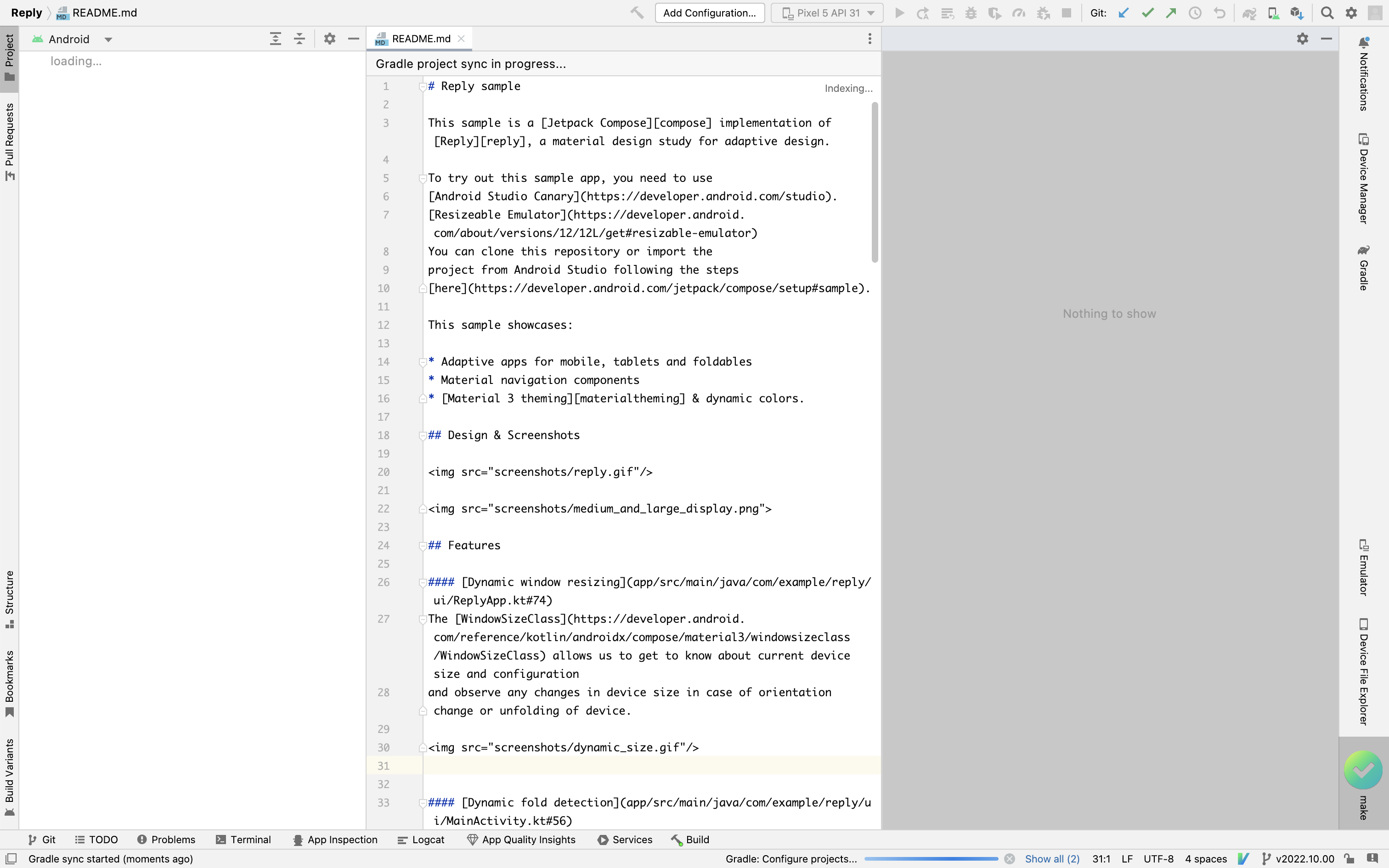Click the Git update project arrow
Image resolution: width=1389 pixels, height=868 pixels.
1123,13
